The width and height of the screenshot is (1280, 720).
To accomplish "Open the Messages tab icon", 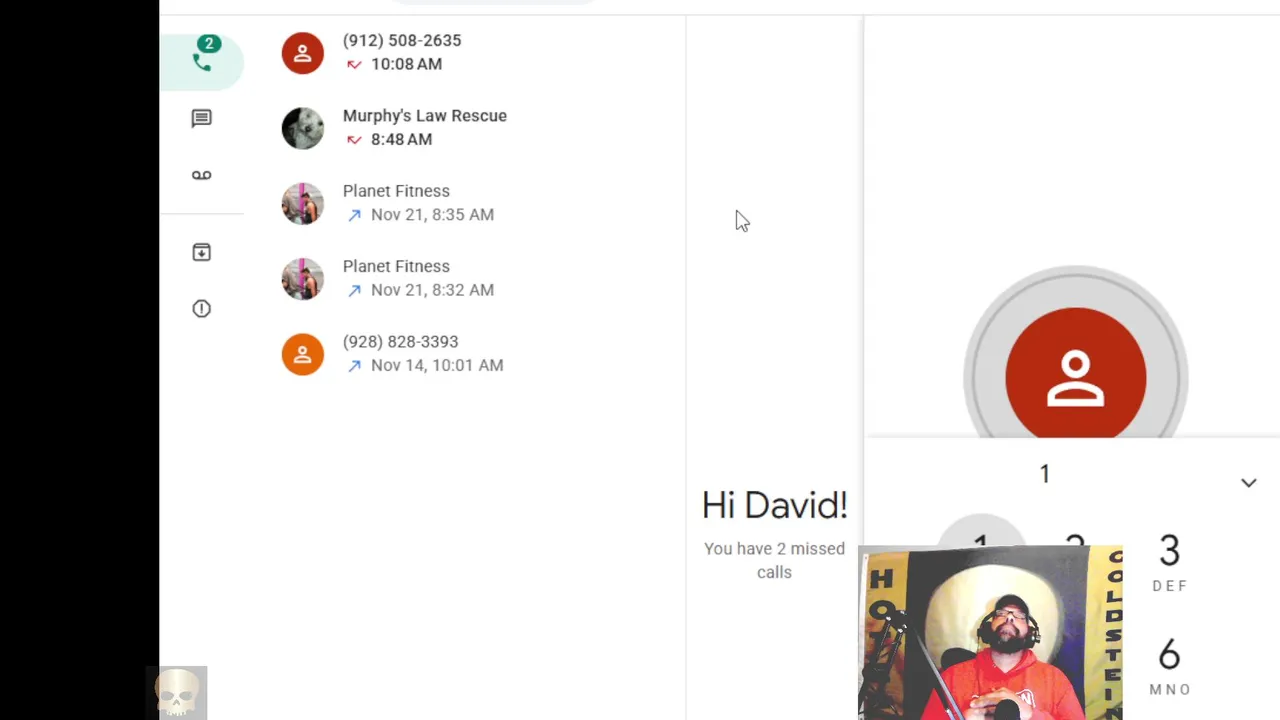I will coord(202,119).
